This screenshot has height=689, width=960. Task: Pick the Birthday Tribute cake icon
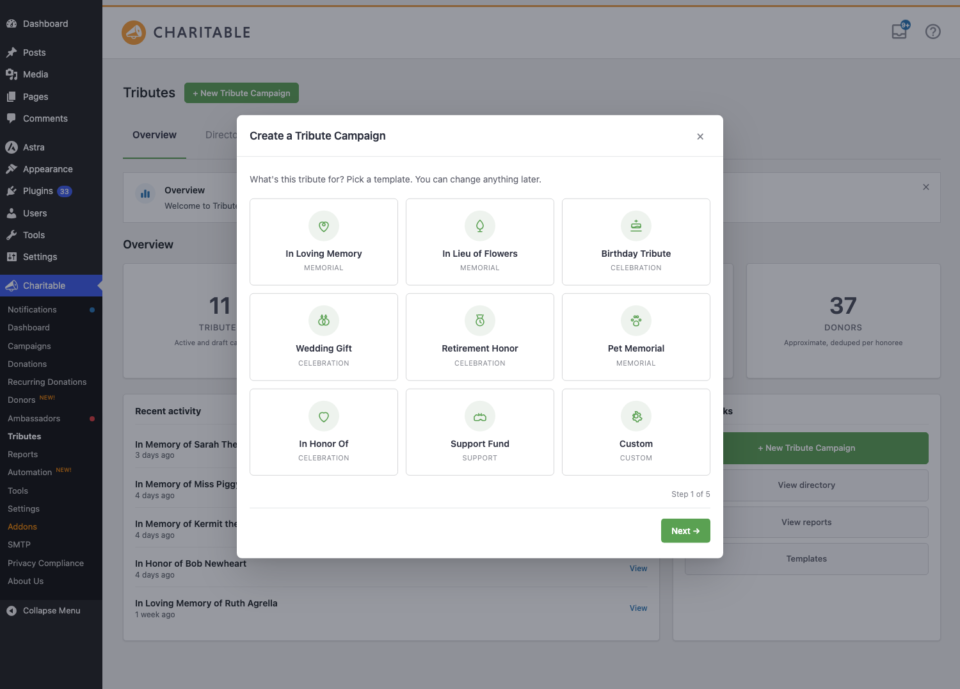point(636,226)
